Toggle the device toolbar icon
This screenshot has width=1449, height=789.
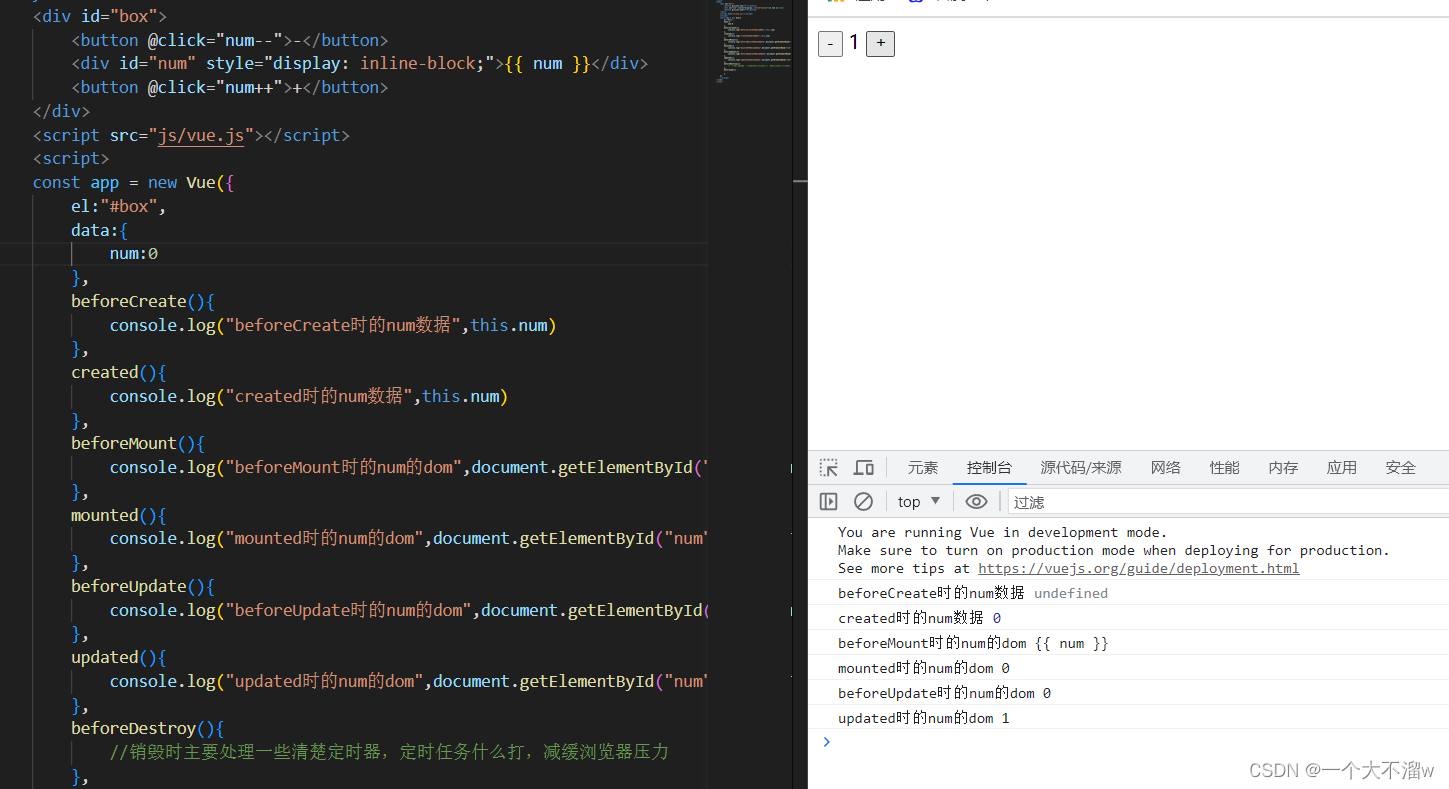pyautogui.click(x=864, y=467)
